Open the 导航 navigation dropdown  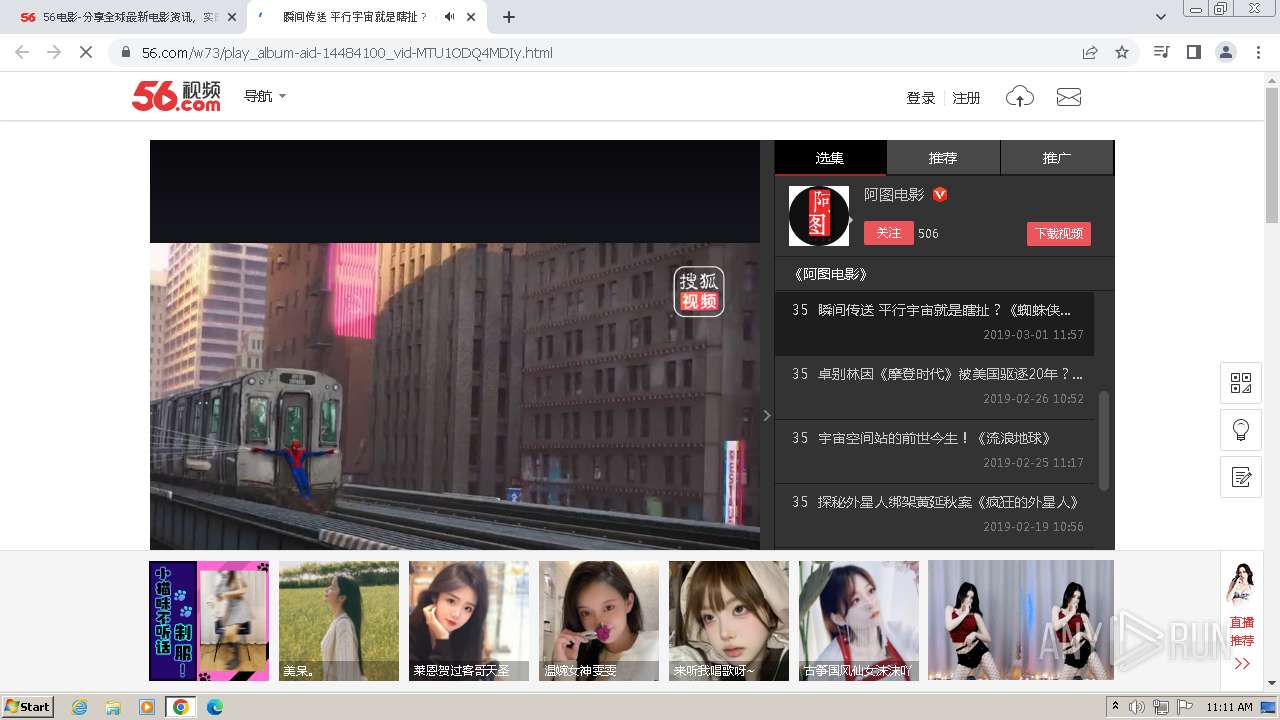click(265, 96)
